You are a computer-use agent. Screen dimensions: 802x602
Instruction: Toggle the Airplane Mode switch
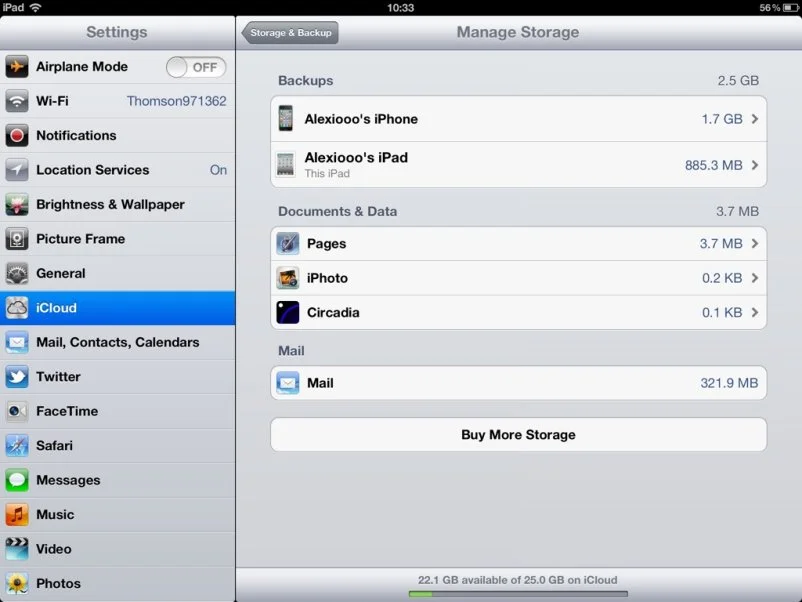196,67
